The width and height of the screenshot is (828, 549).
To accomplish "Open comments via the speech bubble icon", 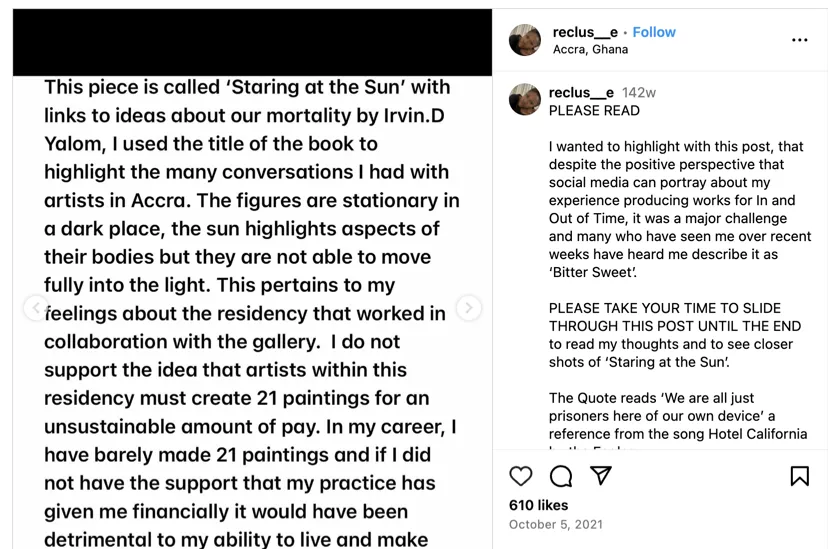I will pos(561,476).
